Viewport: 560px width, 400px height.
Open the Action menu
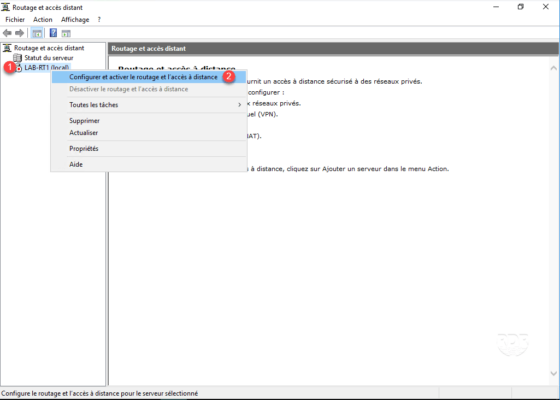43,20
